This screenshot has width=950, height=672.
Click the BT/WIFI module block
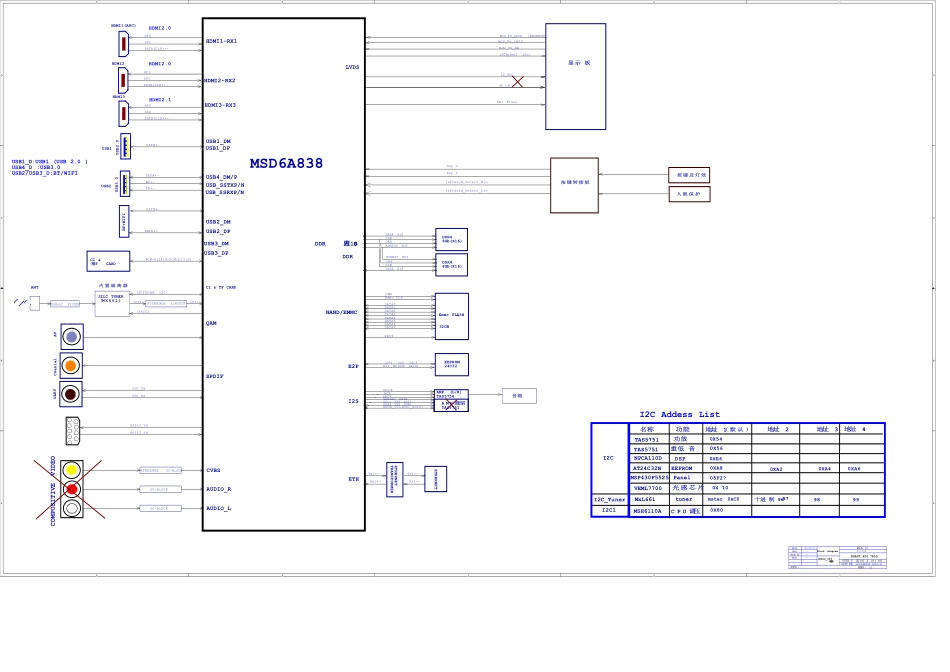pyautogui.click(x=124, y=221)
